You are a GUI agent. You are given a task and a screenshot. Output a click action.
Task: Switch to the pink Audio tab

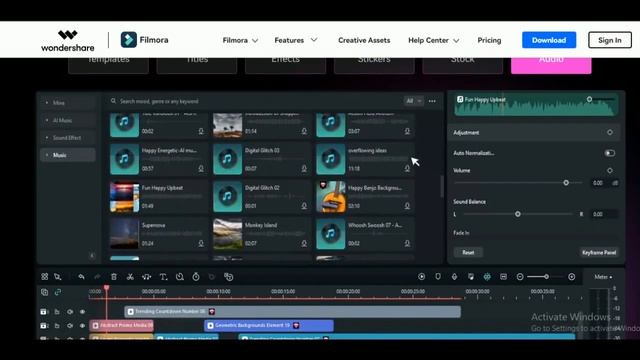tap(551, 65)
